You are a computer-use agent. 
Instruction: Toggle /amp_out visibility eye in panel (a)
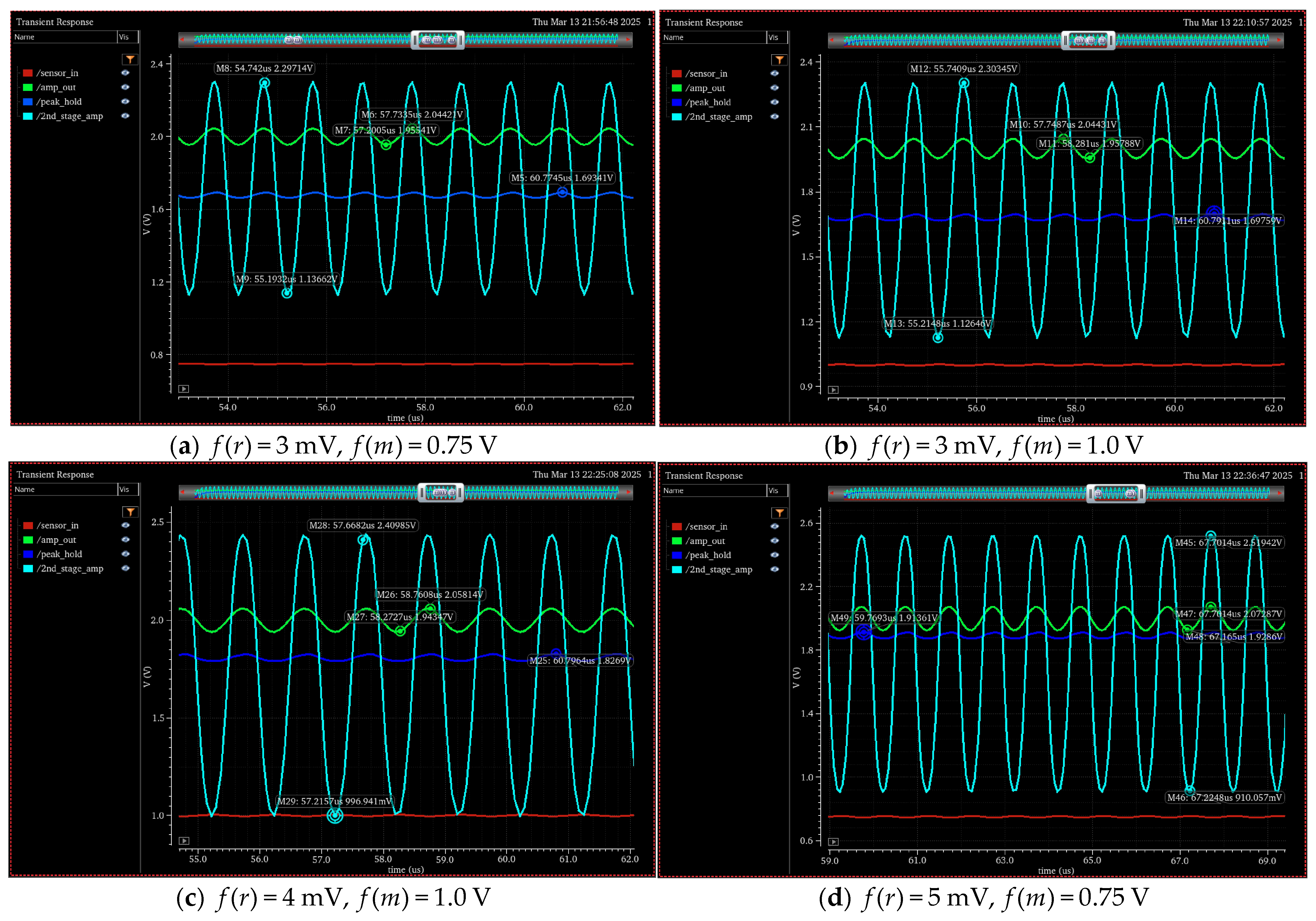126,87
